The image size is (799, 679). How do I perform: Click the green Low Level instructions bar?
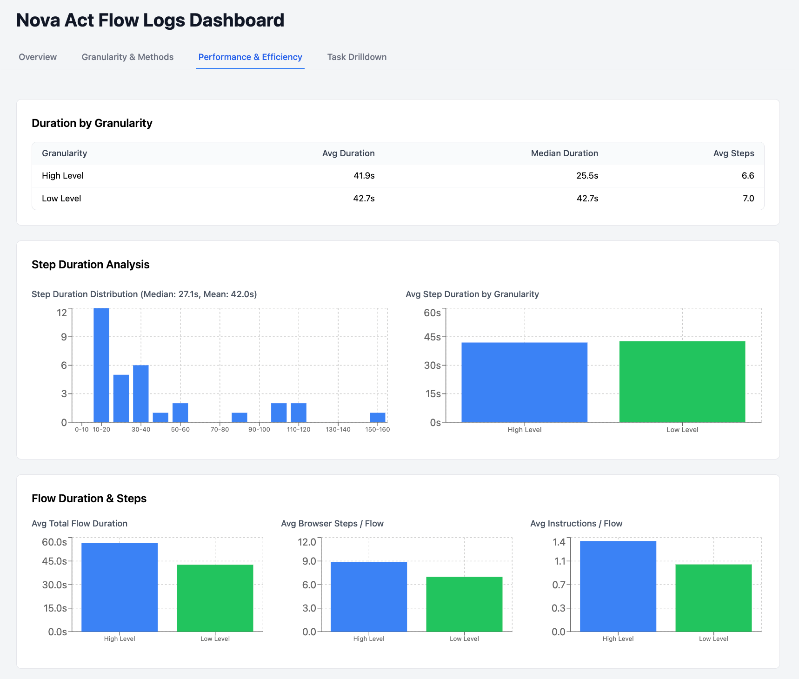click(713, 598)
